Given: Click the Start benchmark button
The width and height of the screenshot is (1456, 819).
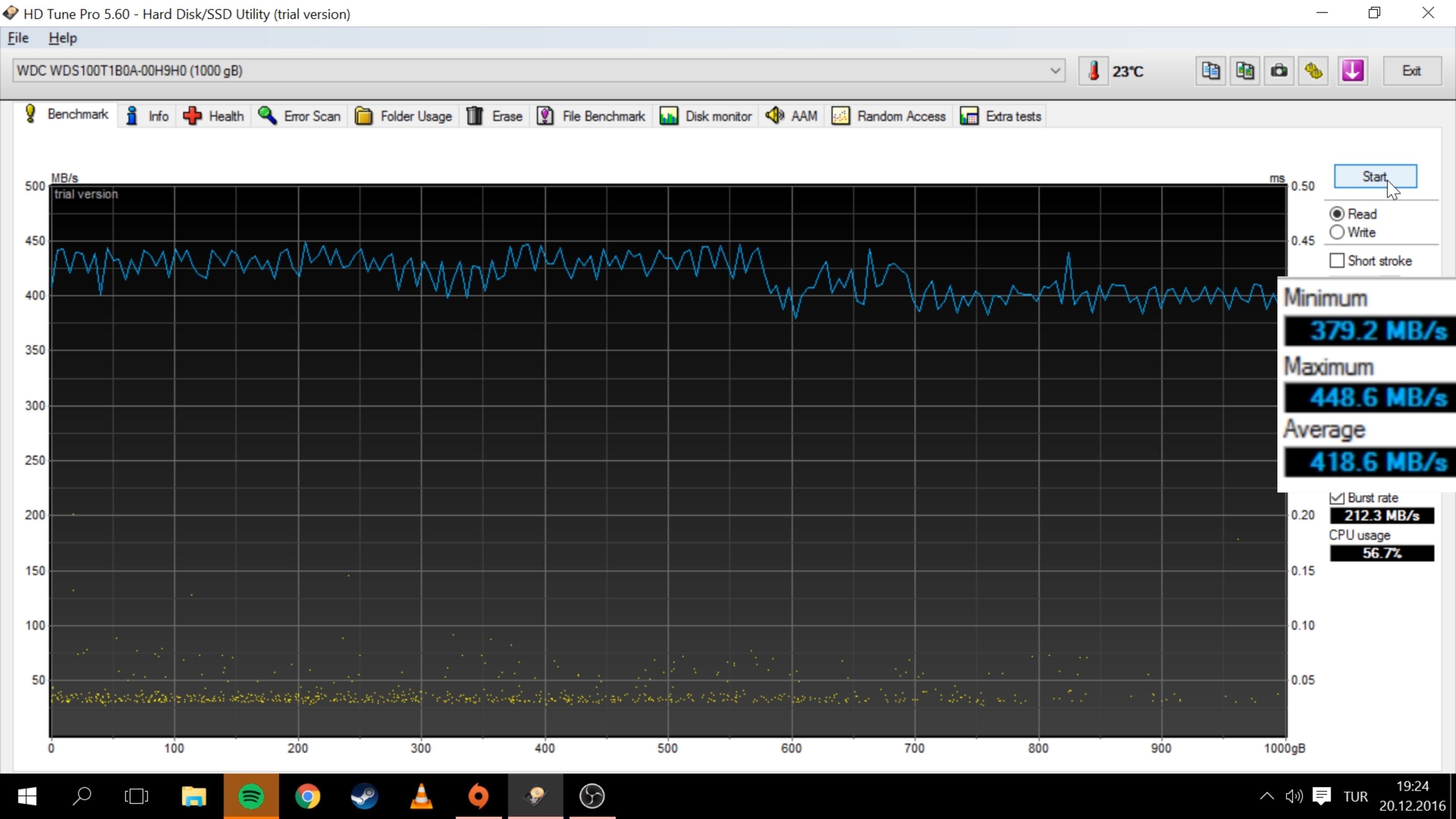Looking at the screenshot, I should pyautogui.click(x=1375, y=176).
